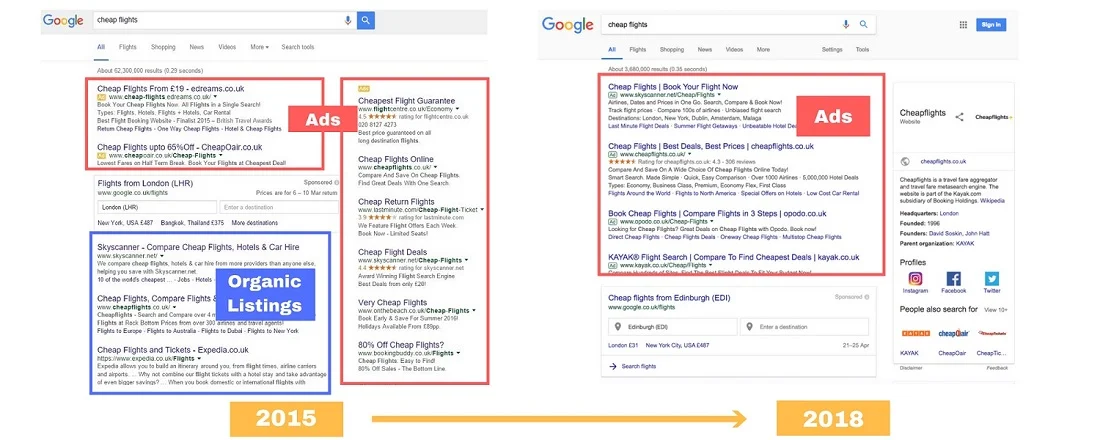Open the 'Cheap Flights From £19 - edreams.co.uk' ad

pos(170,88)
